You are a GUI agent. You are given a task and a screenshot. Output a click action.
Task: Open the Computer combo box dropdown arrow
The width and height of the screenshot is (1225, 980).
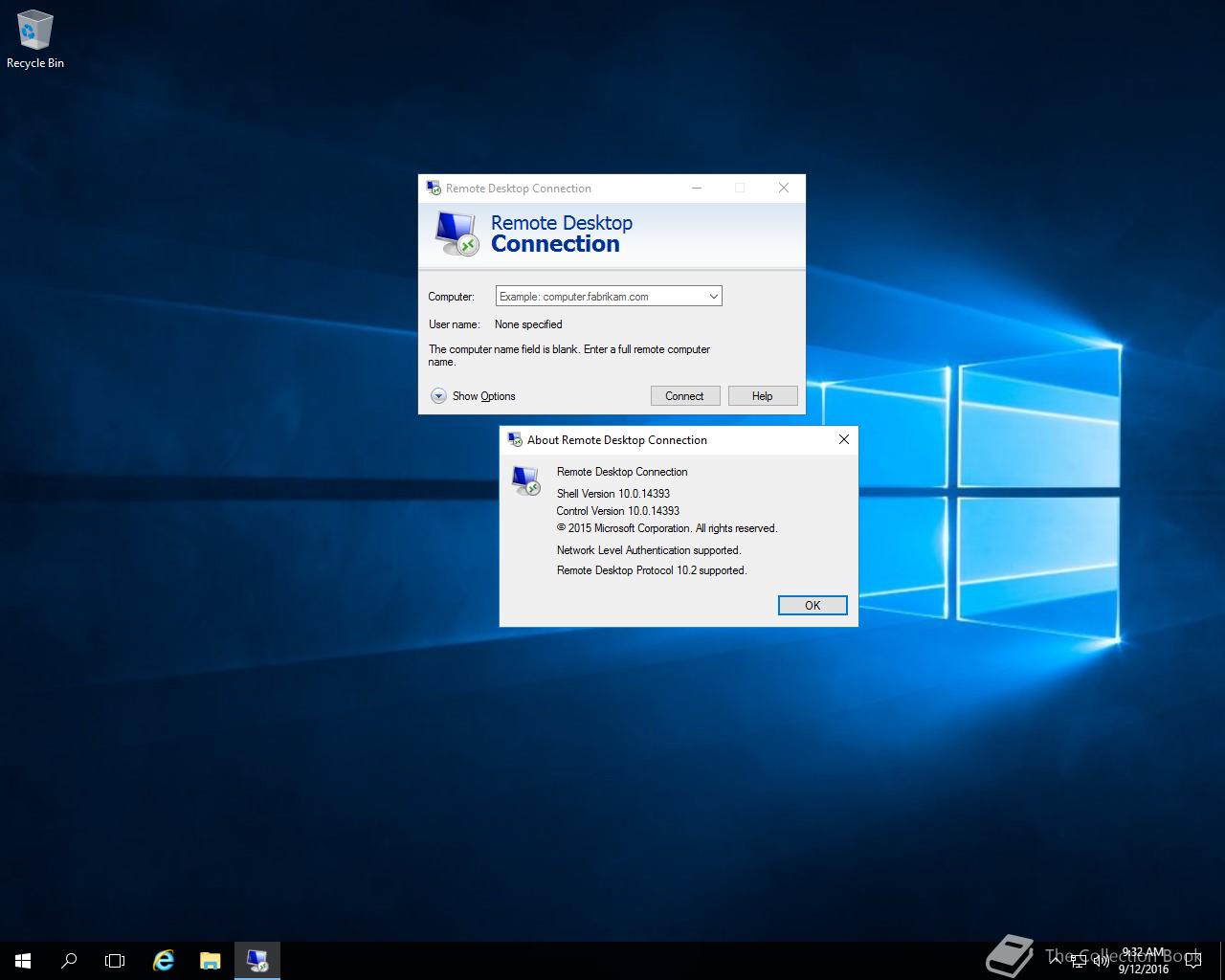[713, 297]
